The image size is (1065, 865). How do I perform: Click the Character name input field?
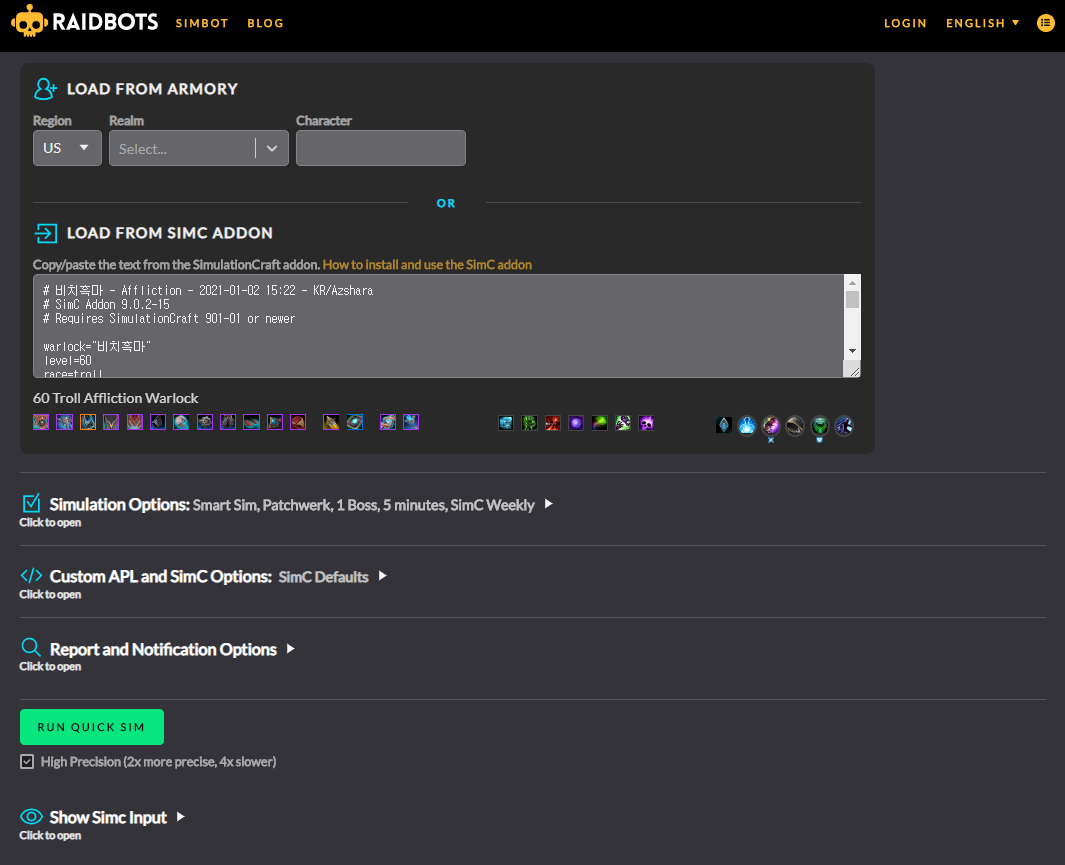coord(381,148)
